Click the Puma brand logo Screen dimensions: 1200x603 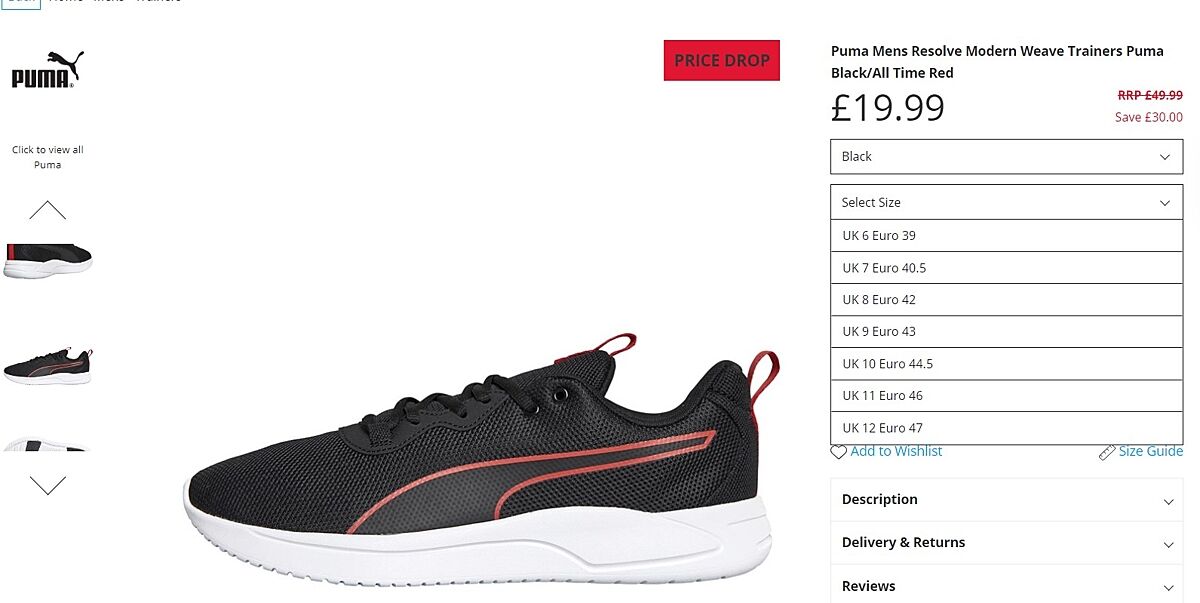pyautogui.click(x=47, y=70)
